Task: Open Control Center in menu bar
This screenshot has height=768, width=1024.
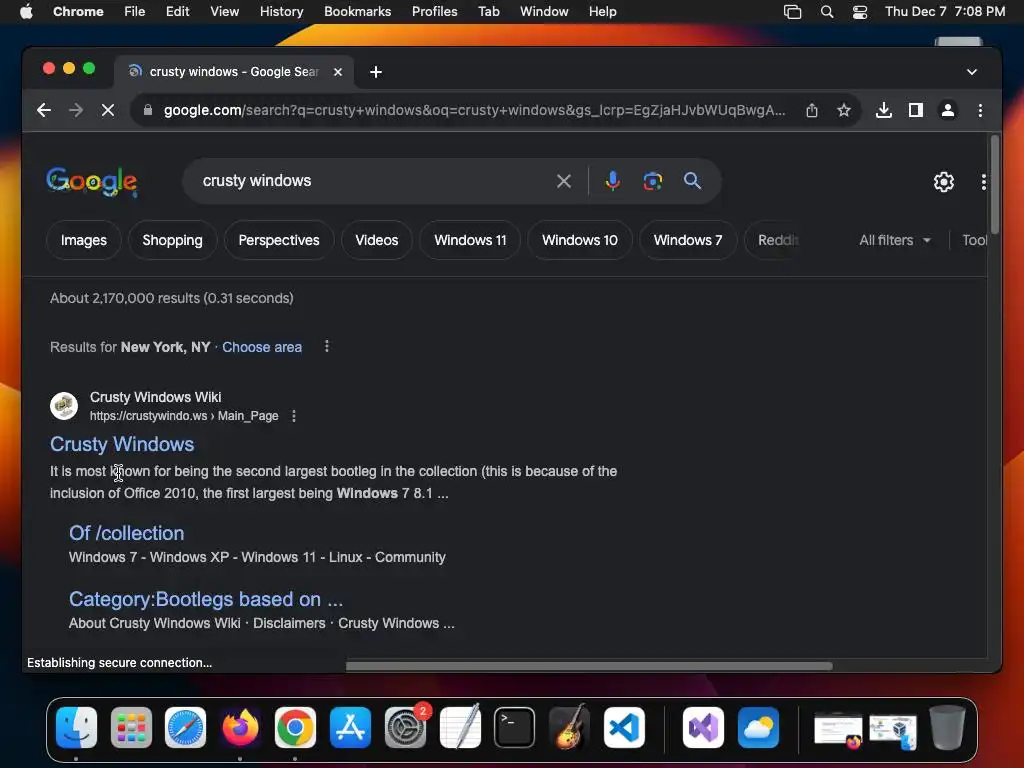Action: (x=860, y=12)
